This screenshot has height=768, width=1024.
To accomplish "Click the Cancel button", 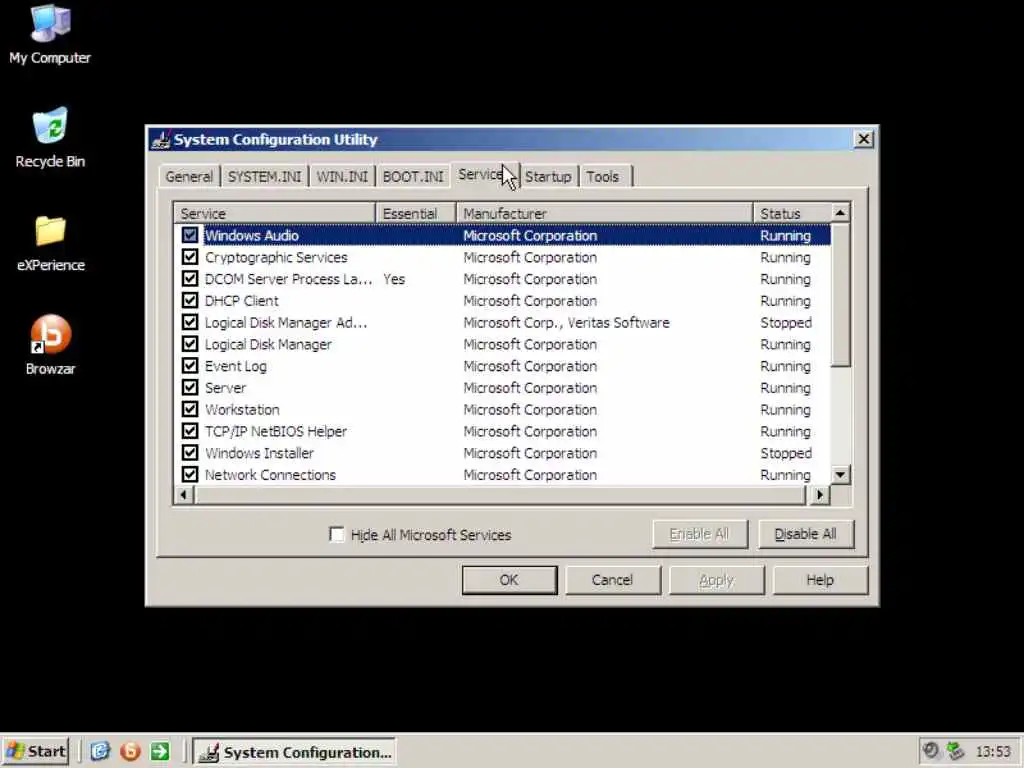I will click(x=613, y=580).
